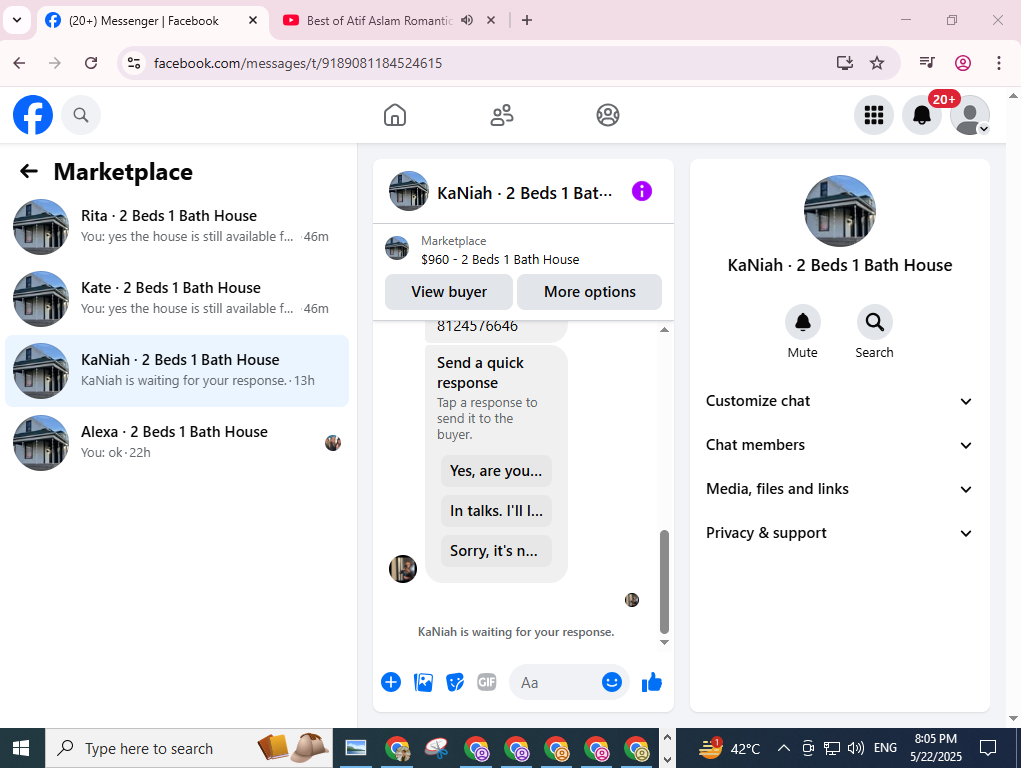Open Rita 2 Beds 1 Bath House chat

[x=177, y=227]
